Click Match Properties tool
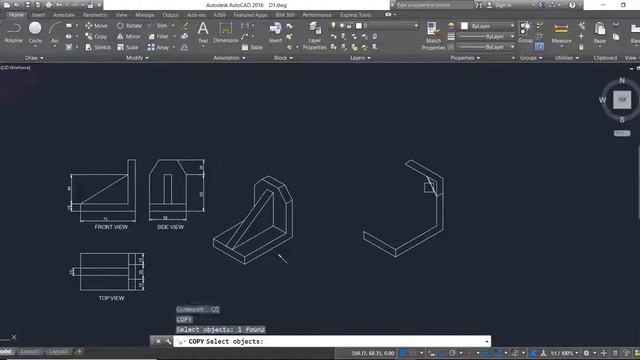This screenshot has width=640, height=360. [433, 36]
